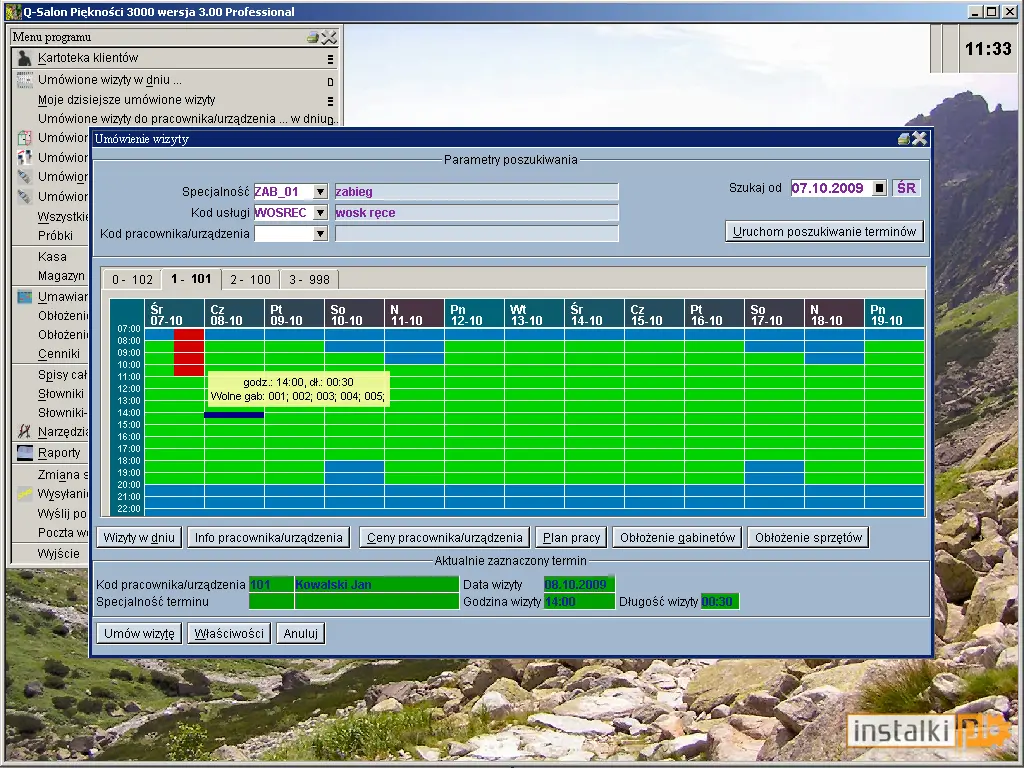This screenshot has height=768, width=1024.
Task: Open calendar picker next to Szukaj od date
Action: click(880, 188)
